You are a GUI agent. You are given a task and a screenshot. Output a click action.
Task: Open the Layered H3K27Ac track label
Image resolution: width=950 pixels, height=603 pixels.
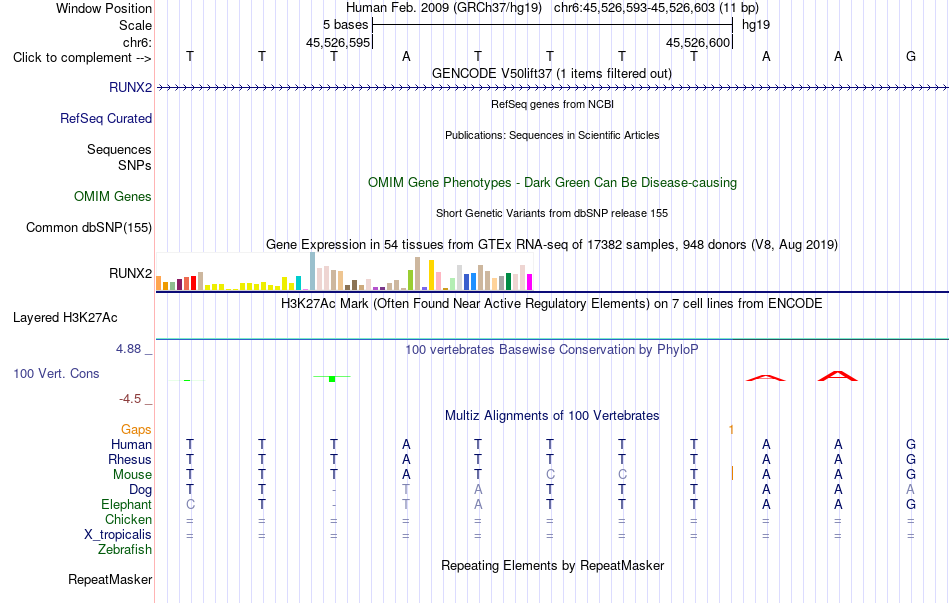coord(65,318)
